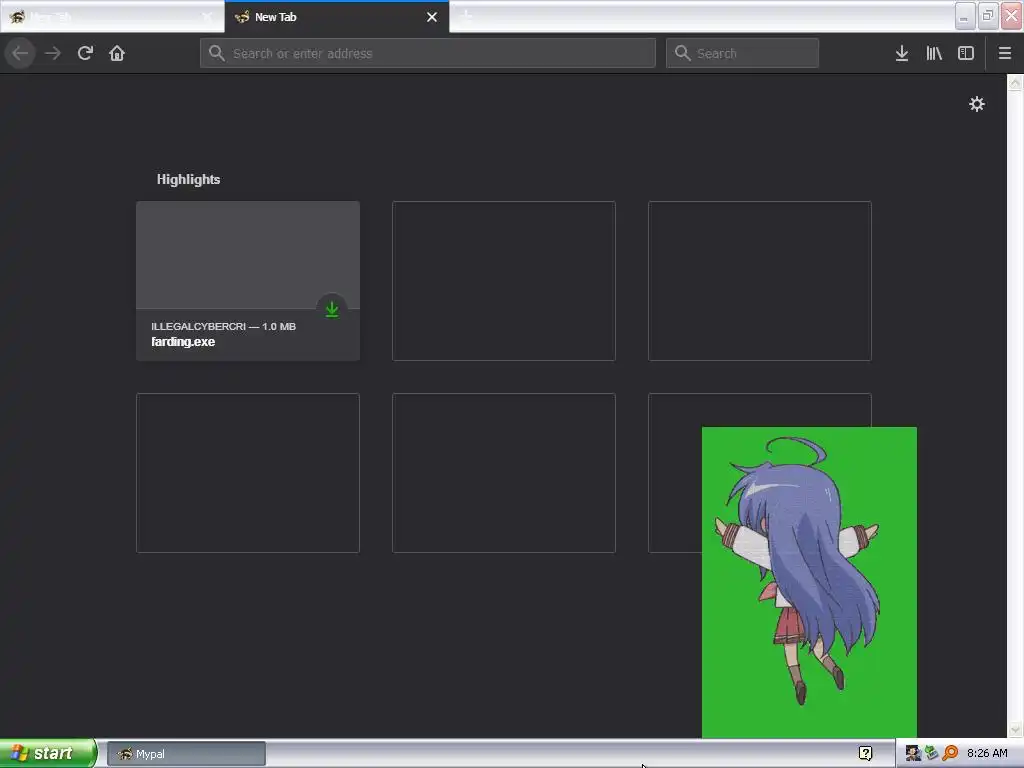Focus the 'Search or enter address' bar
The image size is (1024, 768).
point(428,53)
